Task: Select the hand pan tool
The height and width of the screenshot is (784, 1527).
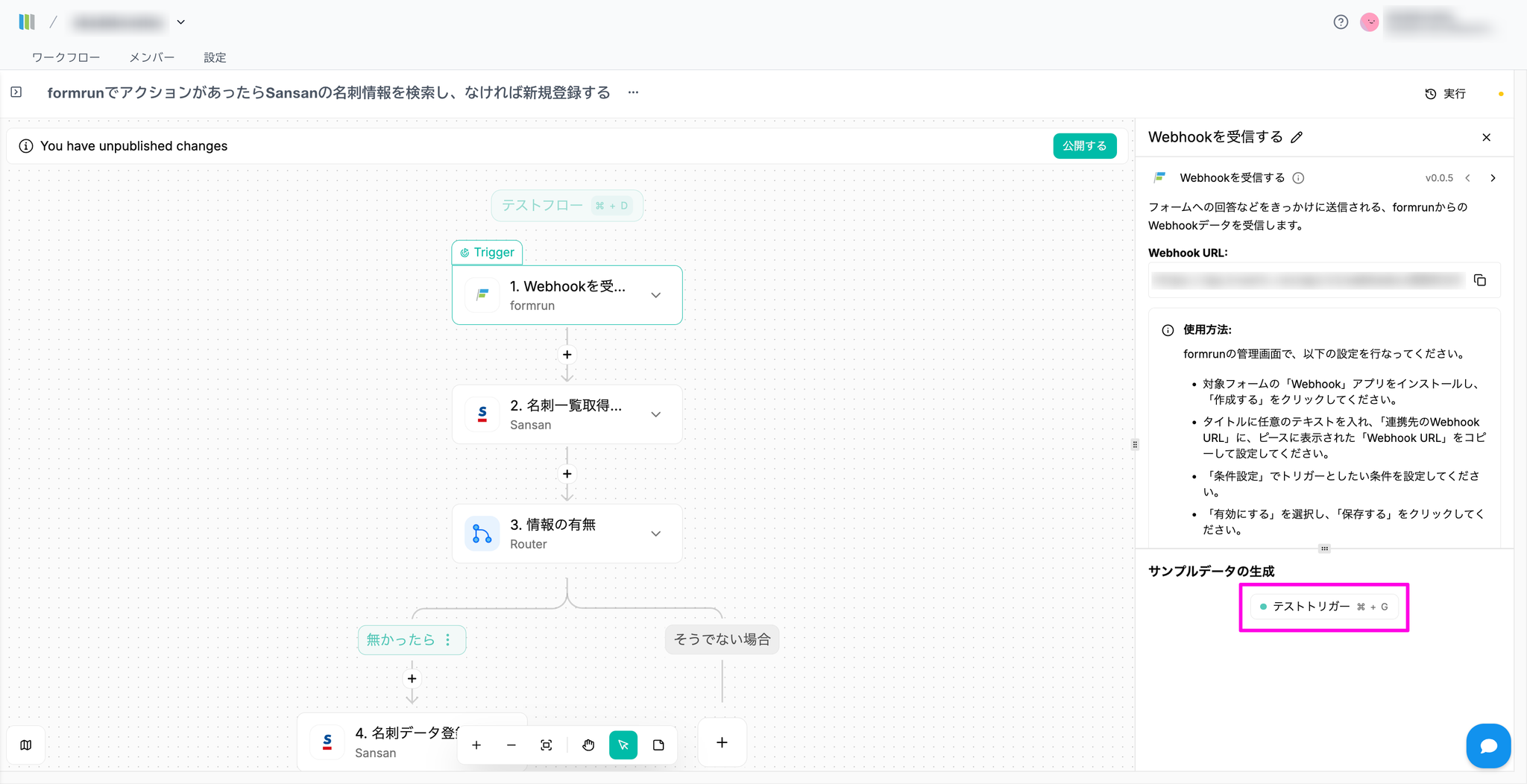Action: coord(588,745)
